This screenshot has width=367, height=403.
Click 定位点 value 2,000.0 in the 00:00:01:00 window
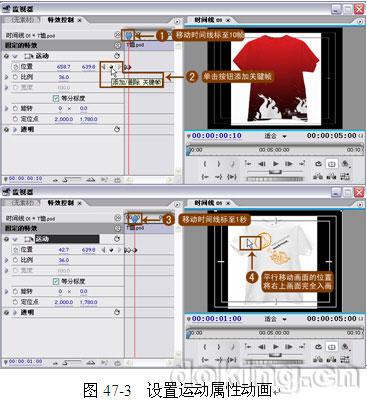[64, 302]
